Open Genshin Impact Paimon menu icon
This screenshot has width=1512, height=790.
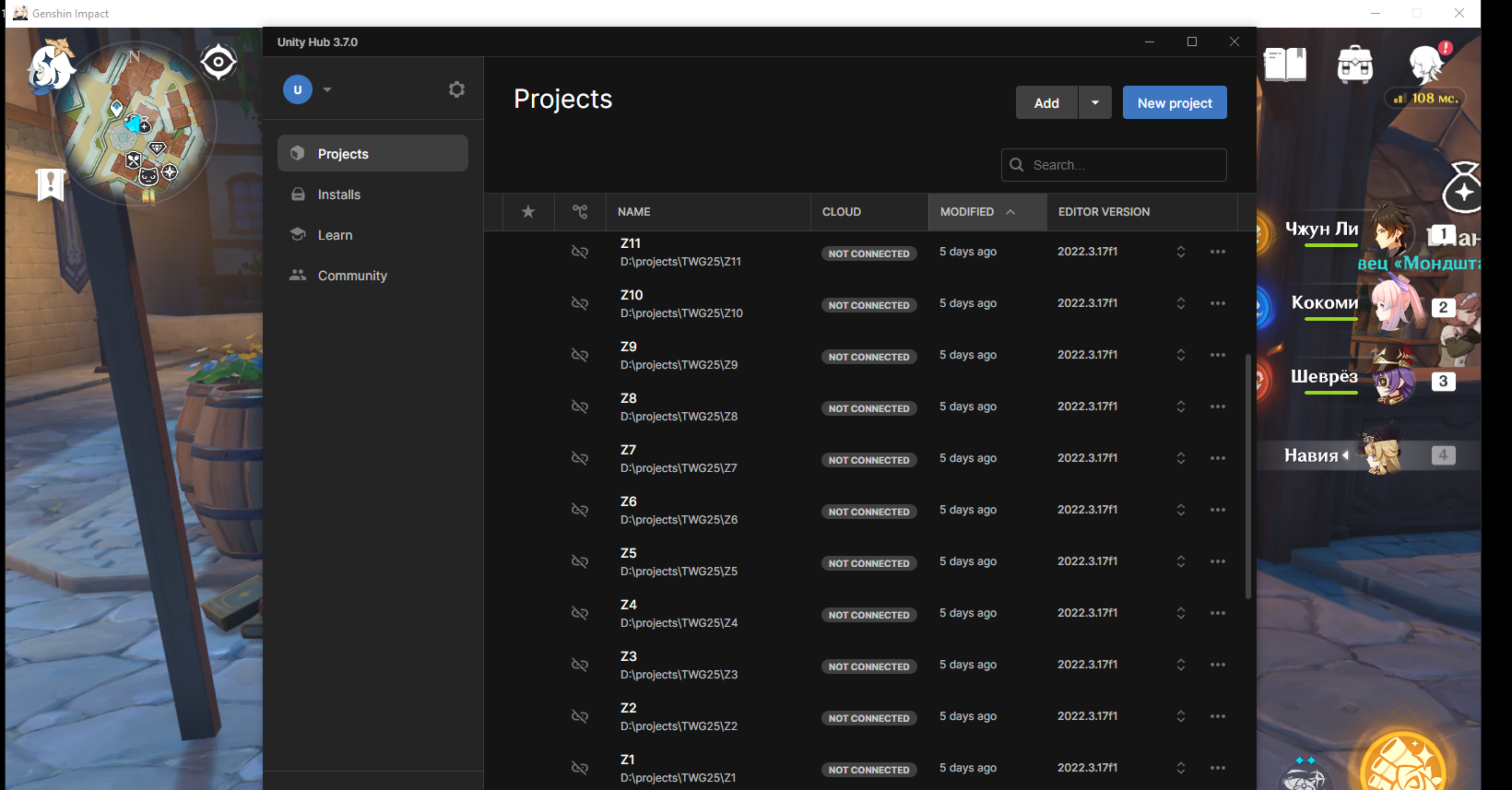(50, 67)
